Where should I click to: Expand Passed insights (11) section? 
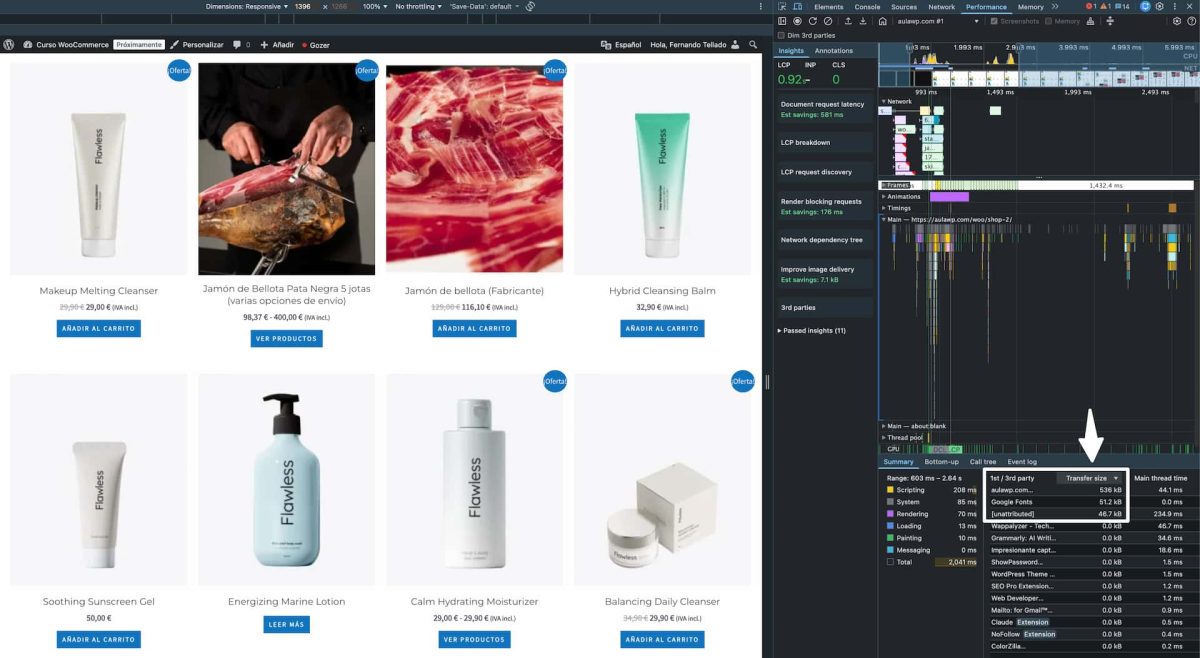coord(813,330)
